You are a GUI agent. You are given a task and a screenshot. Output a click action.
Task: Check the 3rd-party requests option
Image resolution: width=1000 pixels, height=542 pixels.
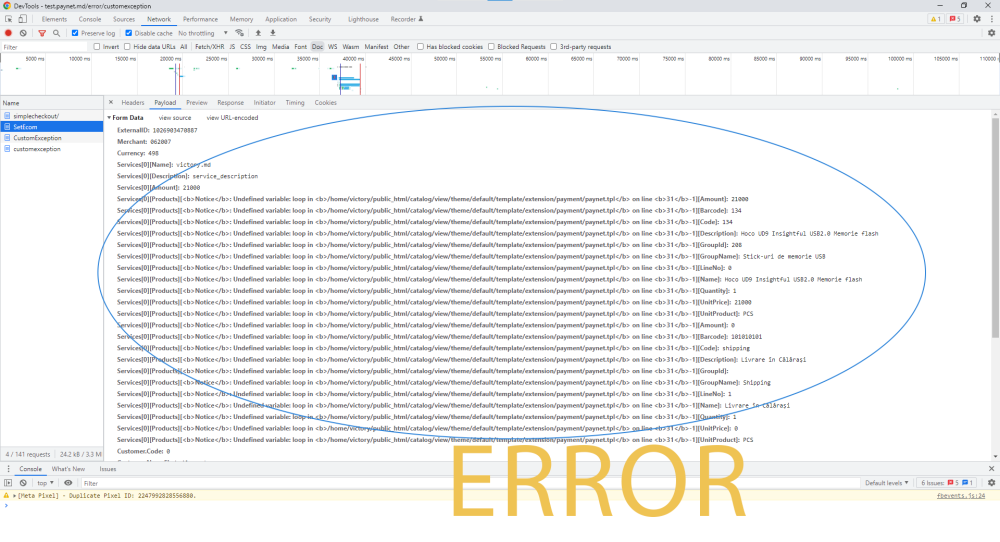554,47
